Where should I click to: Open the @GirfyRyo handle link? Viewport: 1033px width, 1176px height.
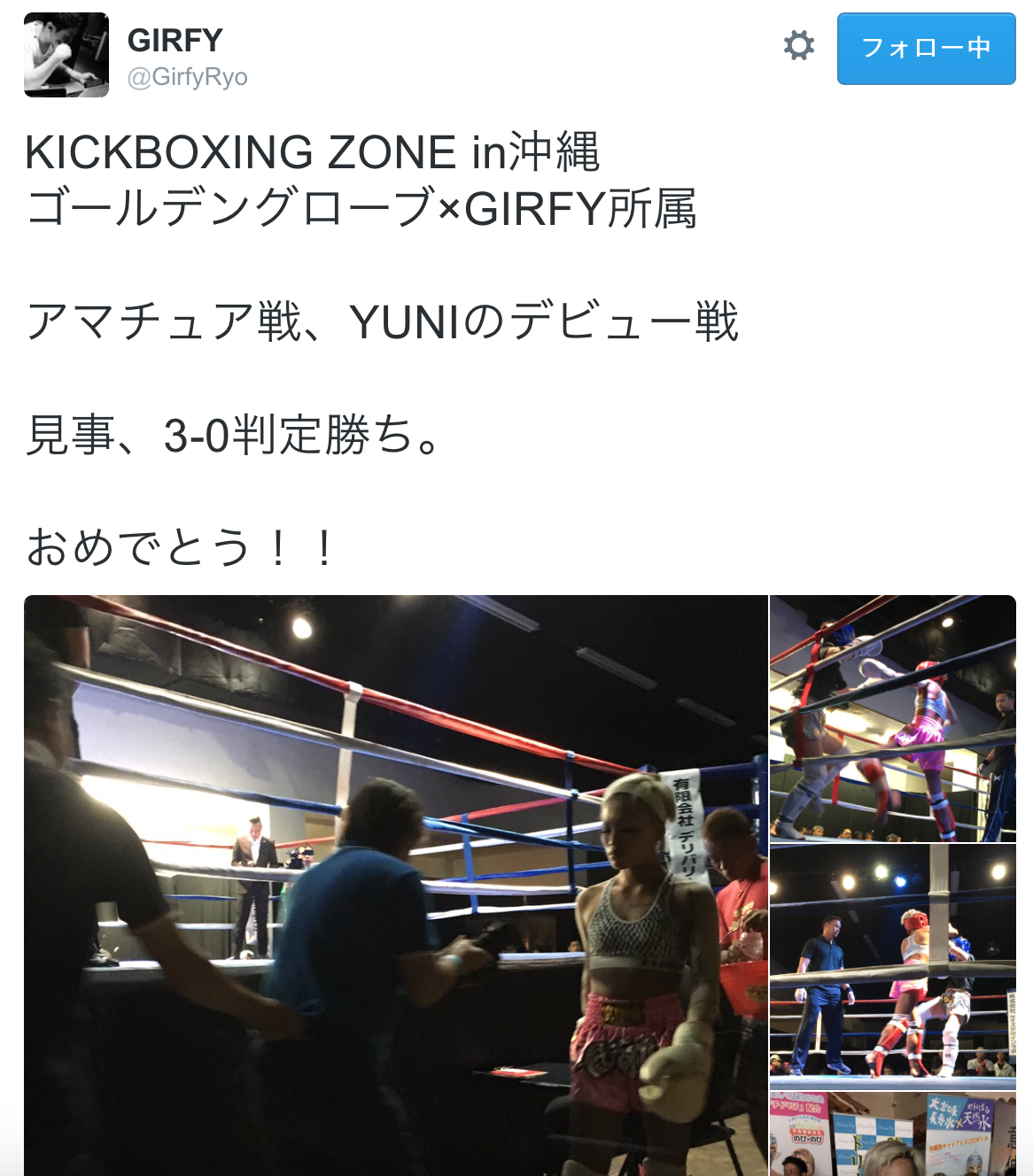187,78
